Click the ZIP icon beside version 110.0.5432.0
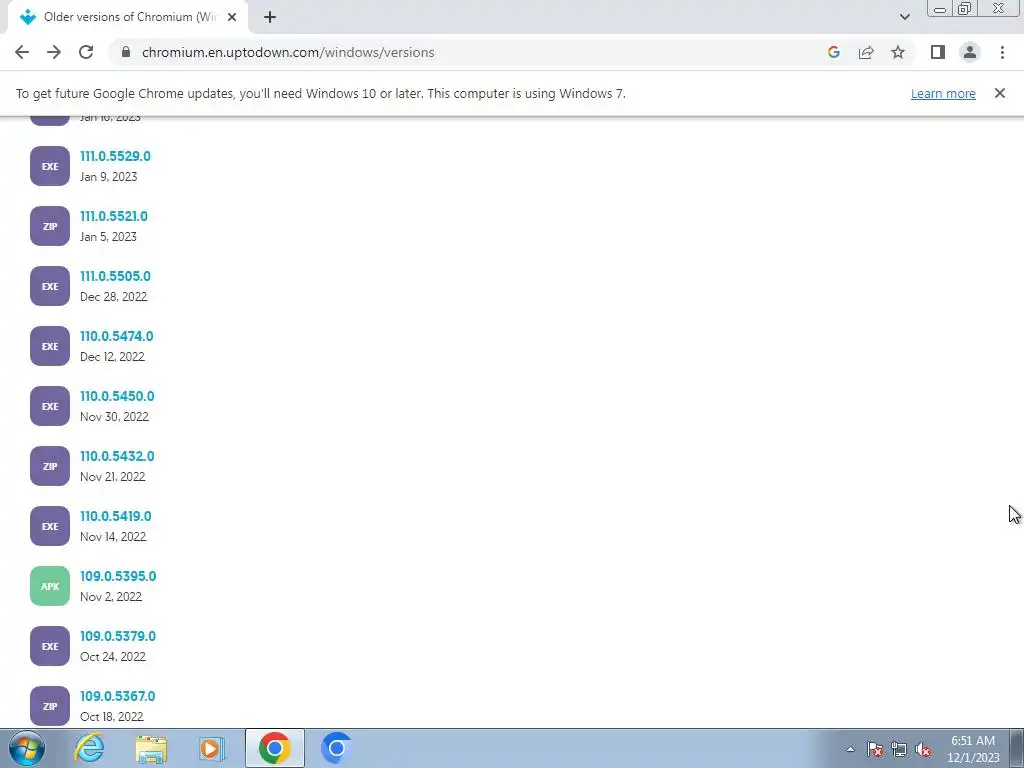The image size is (1024, 768). [50, 466]
